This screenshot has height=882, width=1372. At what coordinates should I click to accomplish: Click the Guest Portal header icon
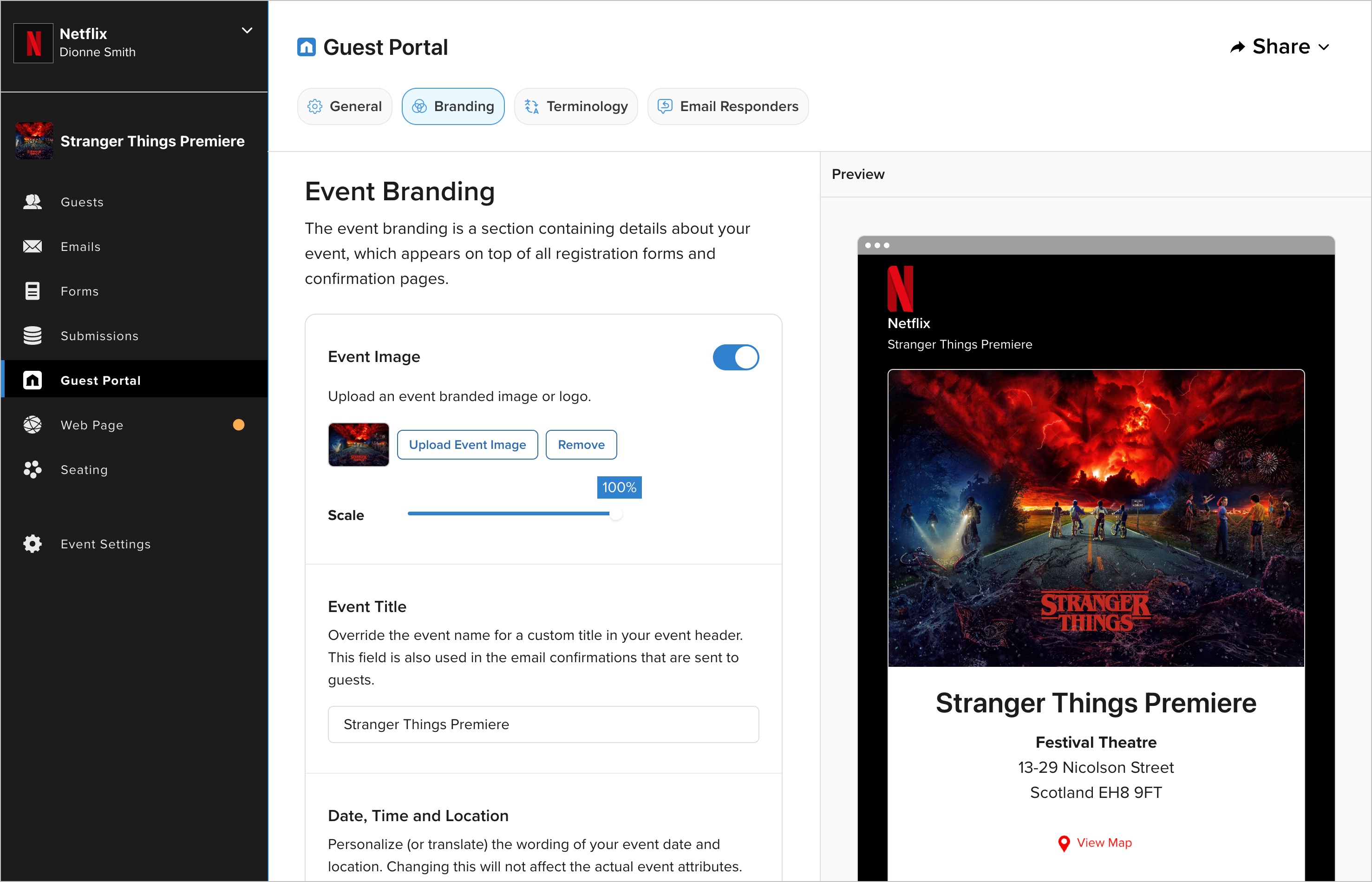[x=306, y=47]
